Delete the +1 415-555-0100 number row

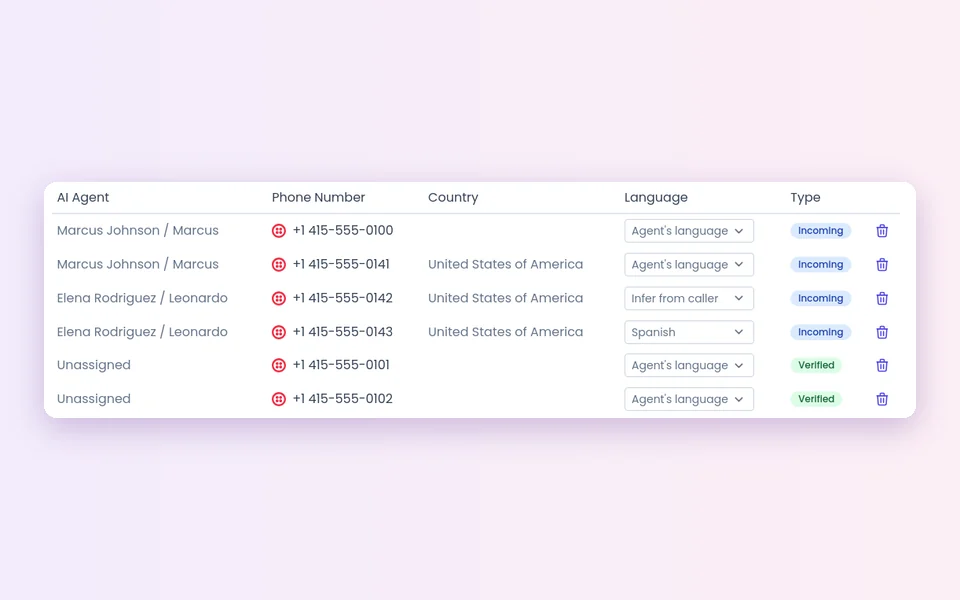click(882, 231)
